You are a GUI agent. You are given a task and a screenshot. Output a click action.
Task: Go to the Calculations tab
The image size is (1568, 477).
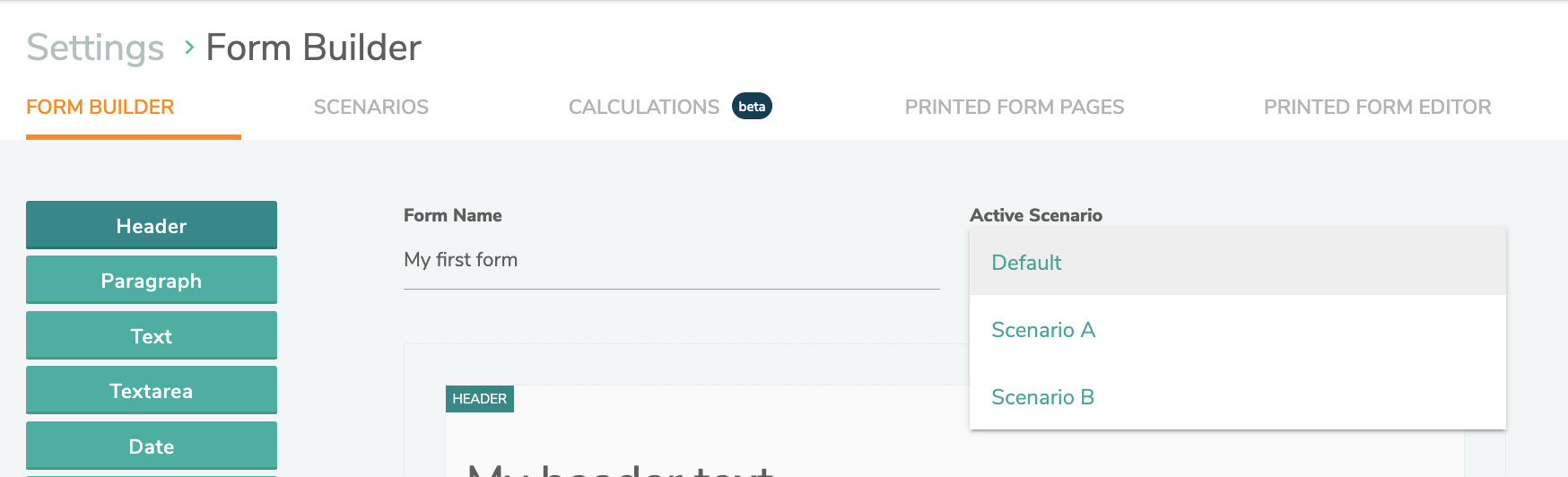(643, 108)
